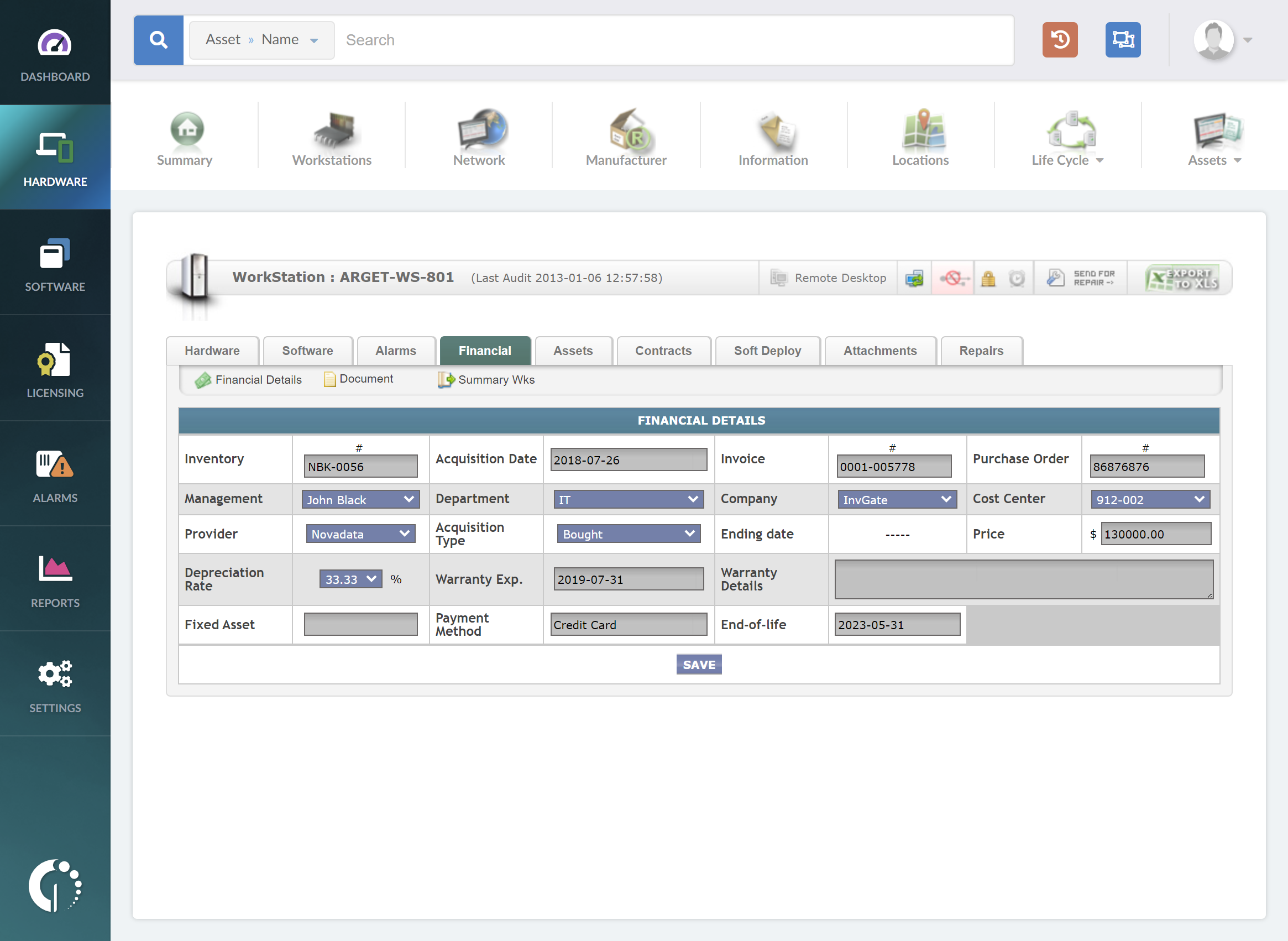Open Alarms in the sidebar
1288x941 pixels.
pyautogui.click(x=55, y=474)
